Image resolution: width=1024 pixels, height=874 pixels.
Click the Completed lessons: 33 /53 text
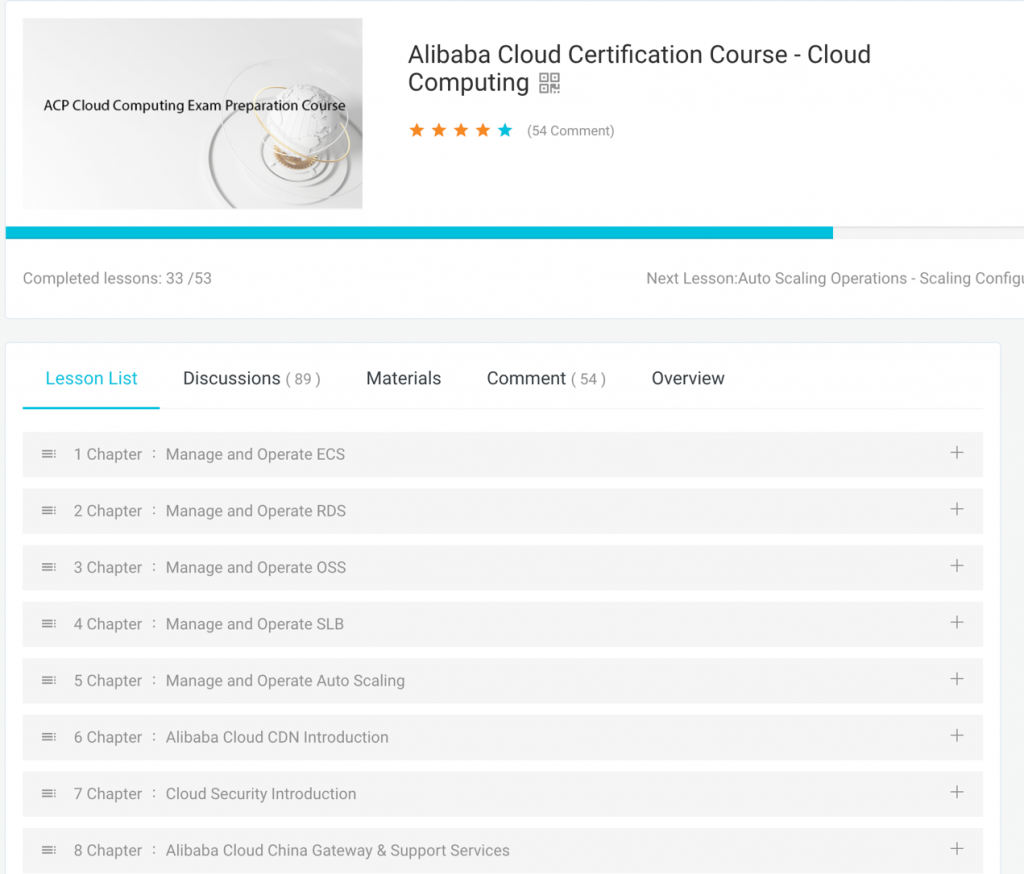(x=118, y=278)
